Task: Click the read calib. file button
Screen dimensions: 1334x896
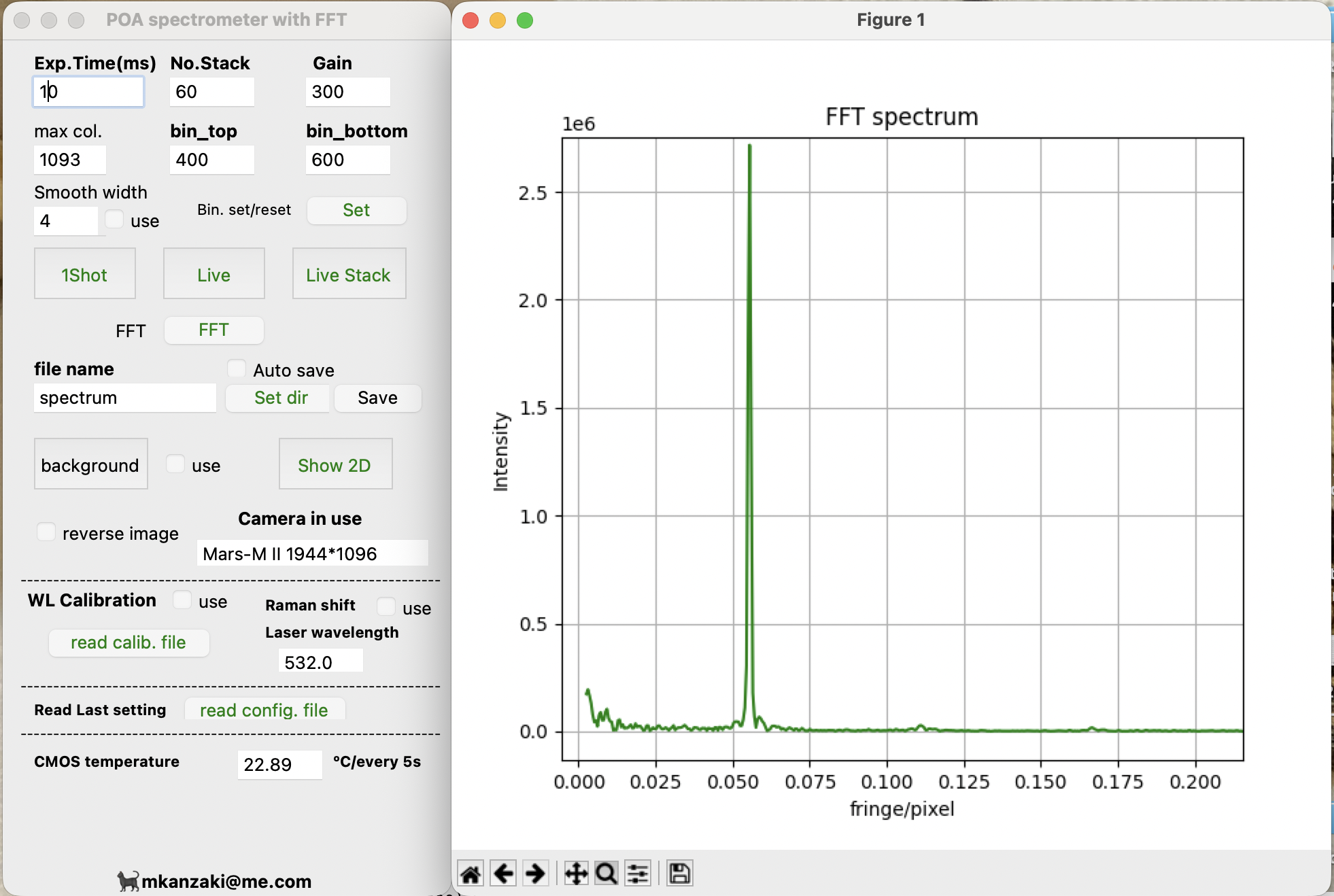Action: tap(129, 642)
